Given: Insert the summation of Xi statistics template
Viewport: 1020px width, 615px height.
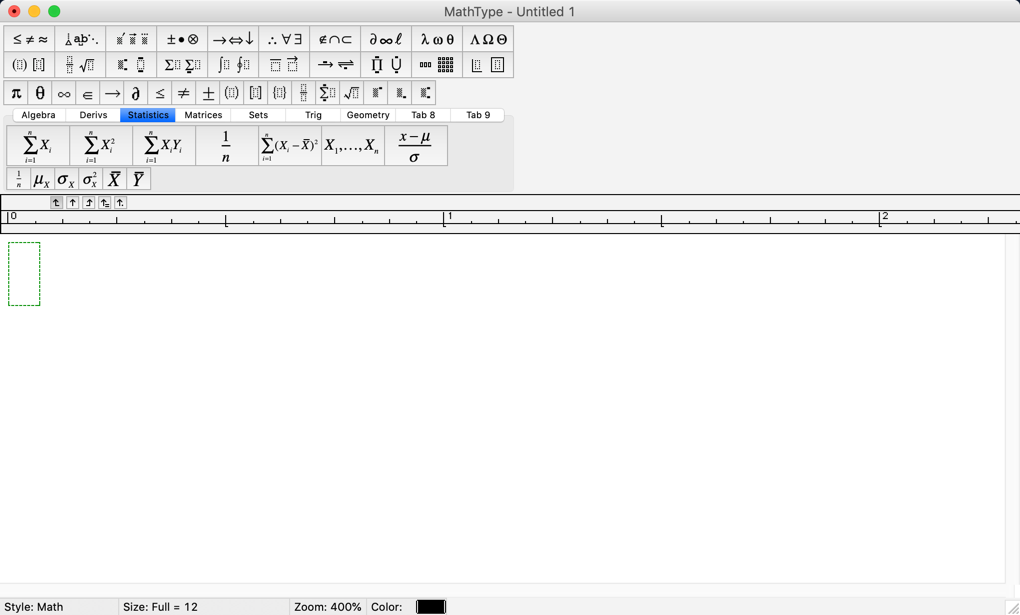Looking at the screenshot, I should [36, 145].
